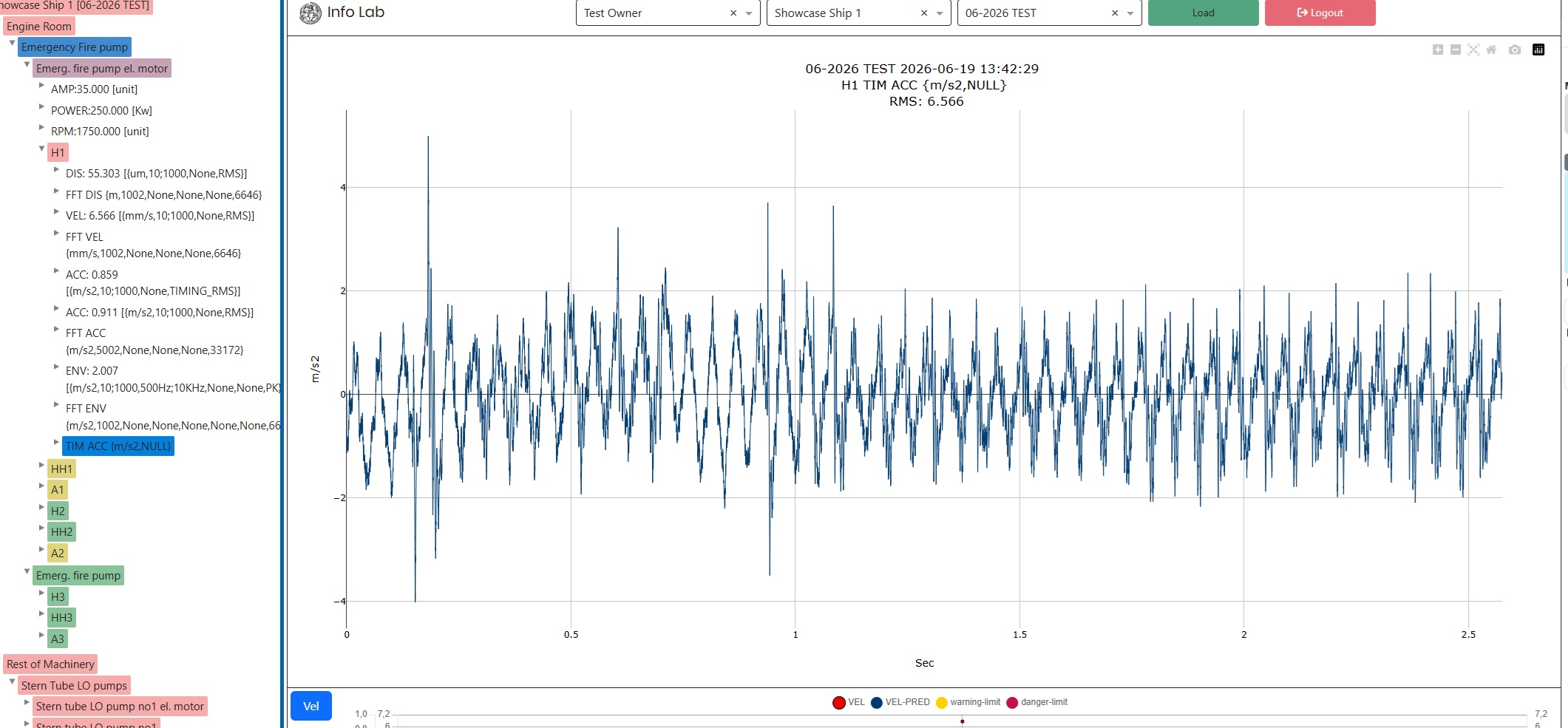Screen dimensions: 1568x728
Task: Toggle the warning-limit legend series
Action: click(968, 702)
